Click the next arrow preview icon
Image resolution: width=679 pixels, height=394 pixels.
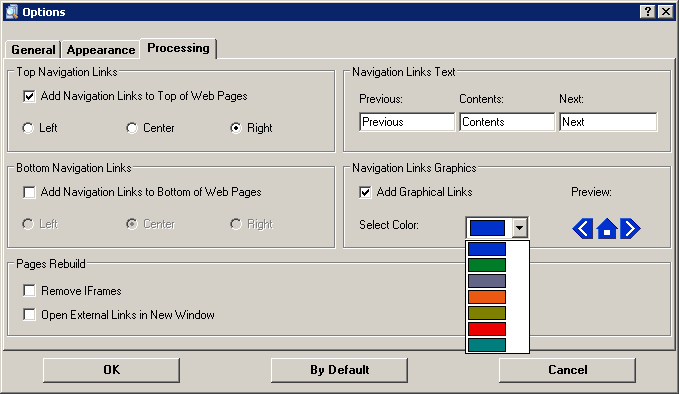tap(630, 228)
